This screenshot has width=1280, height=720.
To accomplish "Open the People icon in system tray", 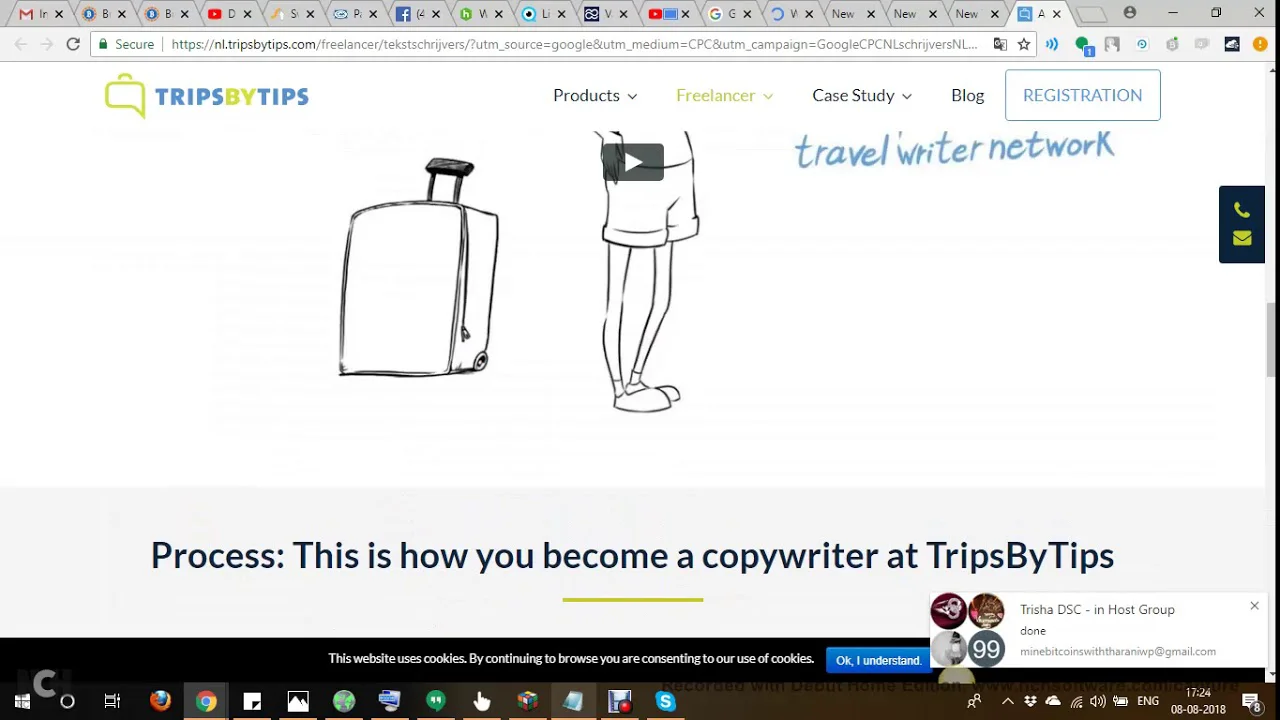I will click(x=974, y=702).
